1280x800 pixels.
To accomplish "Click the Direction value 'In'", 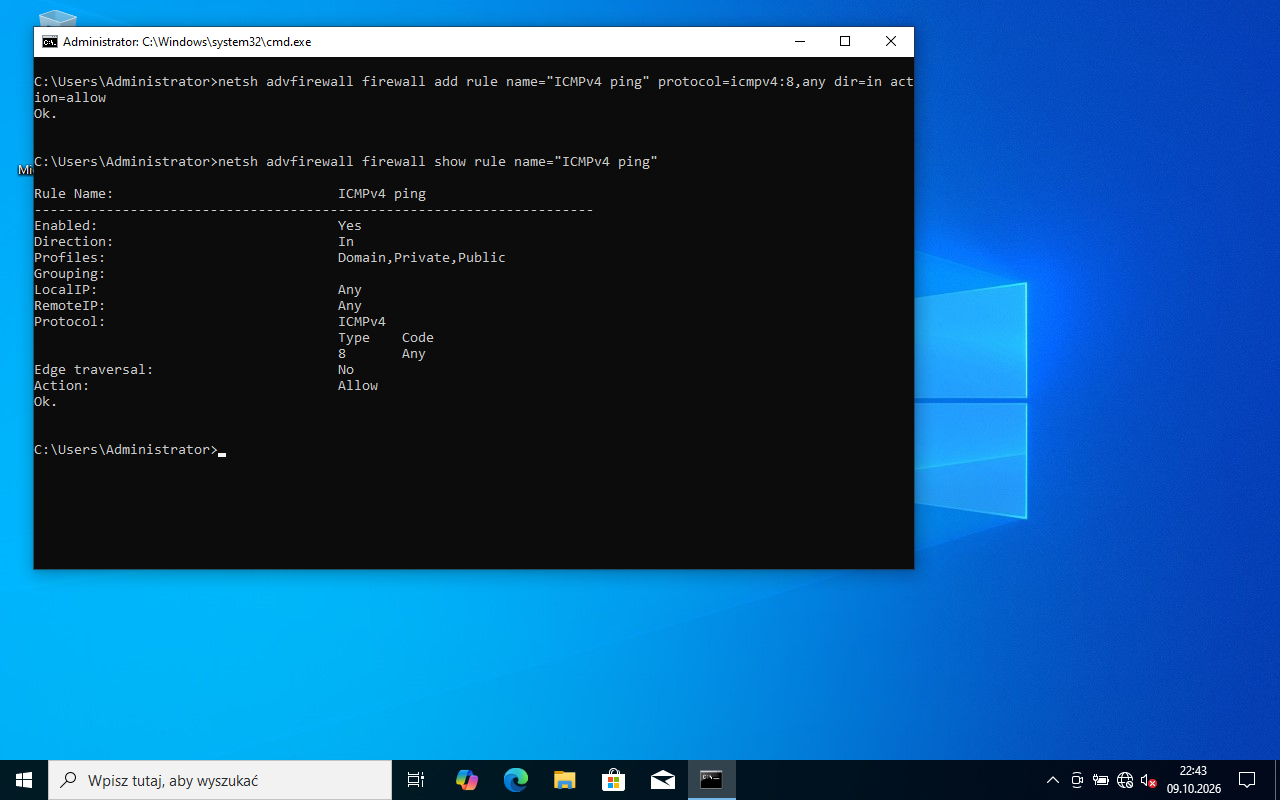I will pos(346,242).
